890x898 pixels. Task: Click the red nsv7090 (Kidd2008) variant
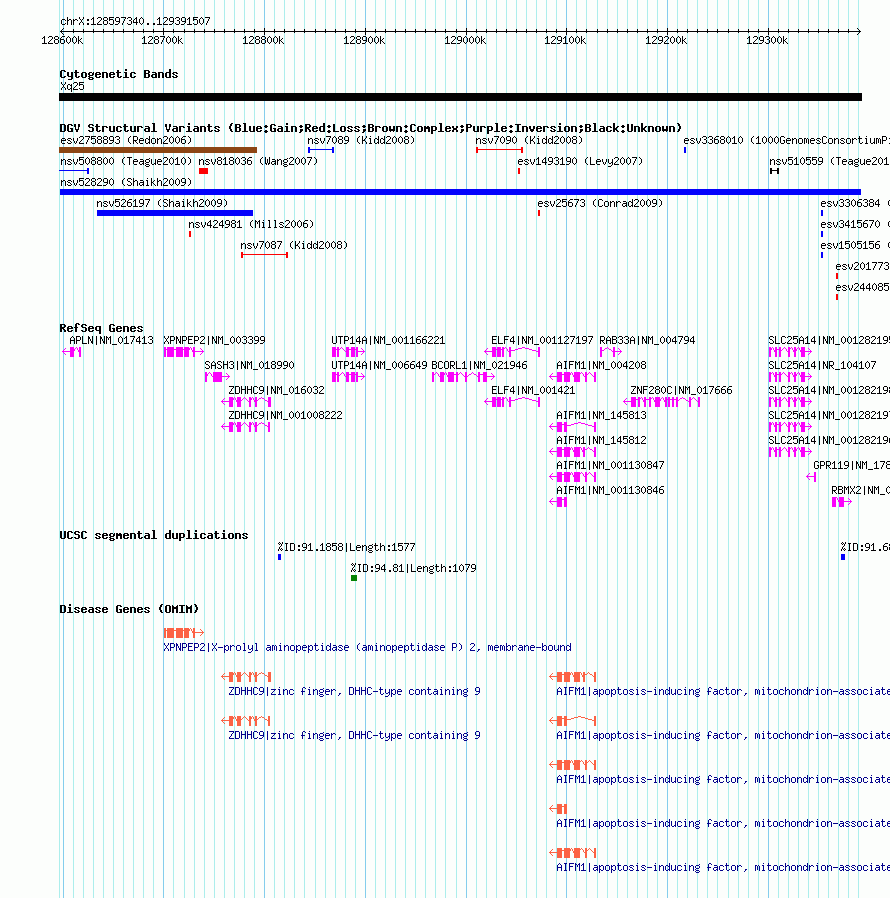click(499, 150)
